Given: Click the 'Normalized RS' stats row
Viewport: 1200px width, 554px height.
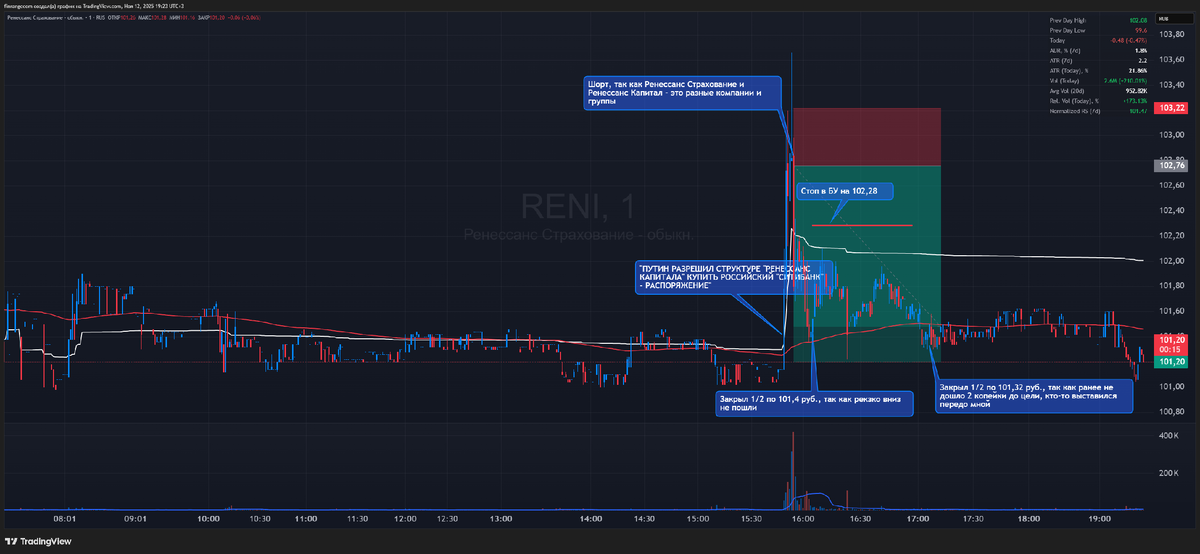Looking at the screenshot, I should click(x=1098, y=111).
